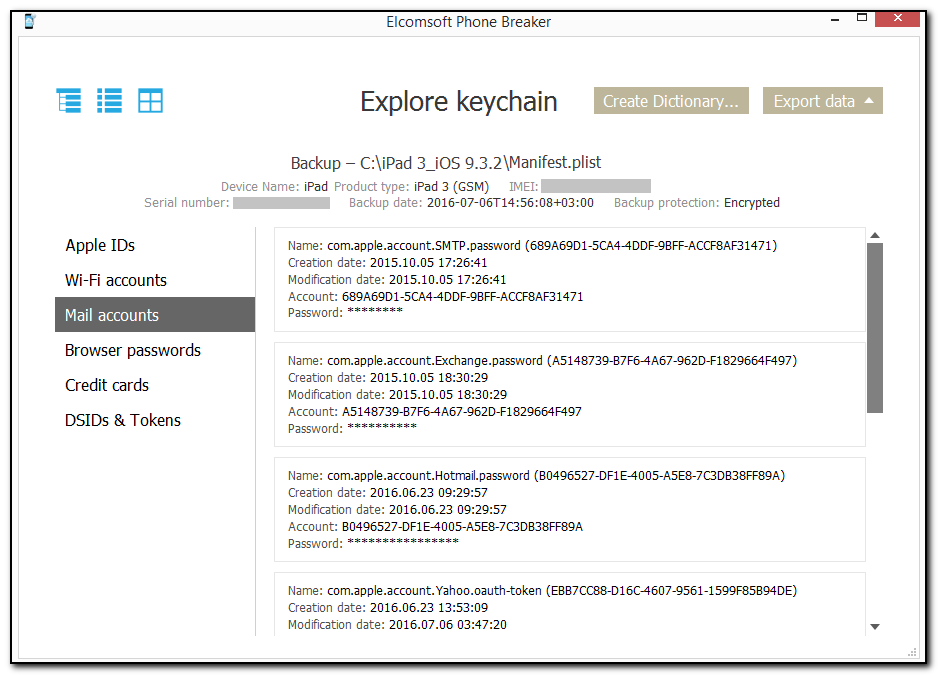Switch to the tree view icon

point(68,100)
